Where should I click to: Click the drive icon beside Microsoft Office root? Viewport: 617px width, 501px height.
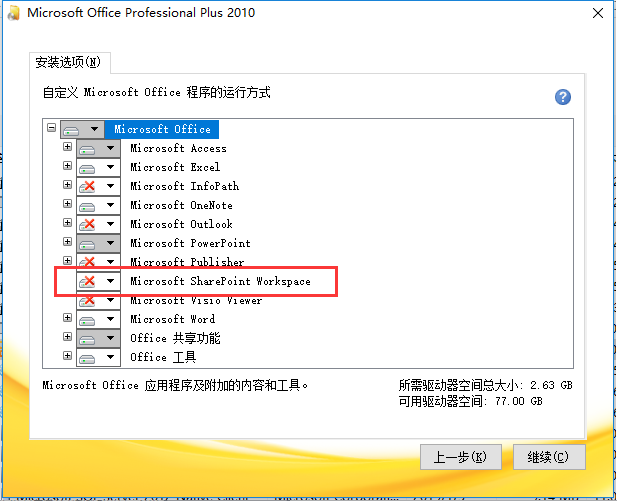coord(71,130)
